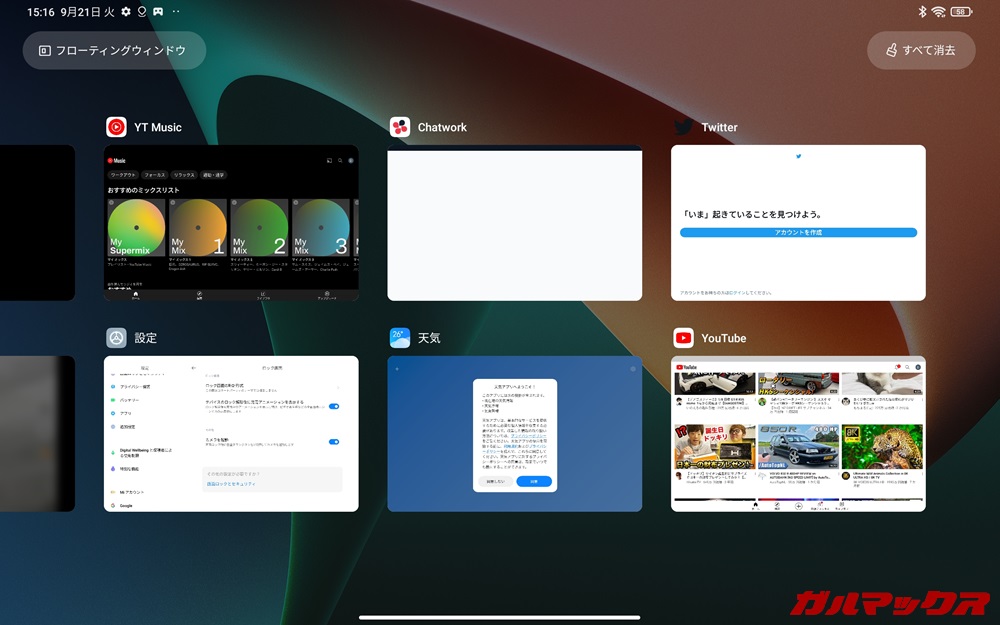Open the Chatwork blank window preview
The height and width of the screenshot is (625, 1000).
pos(515,225)
